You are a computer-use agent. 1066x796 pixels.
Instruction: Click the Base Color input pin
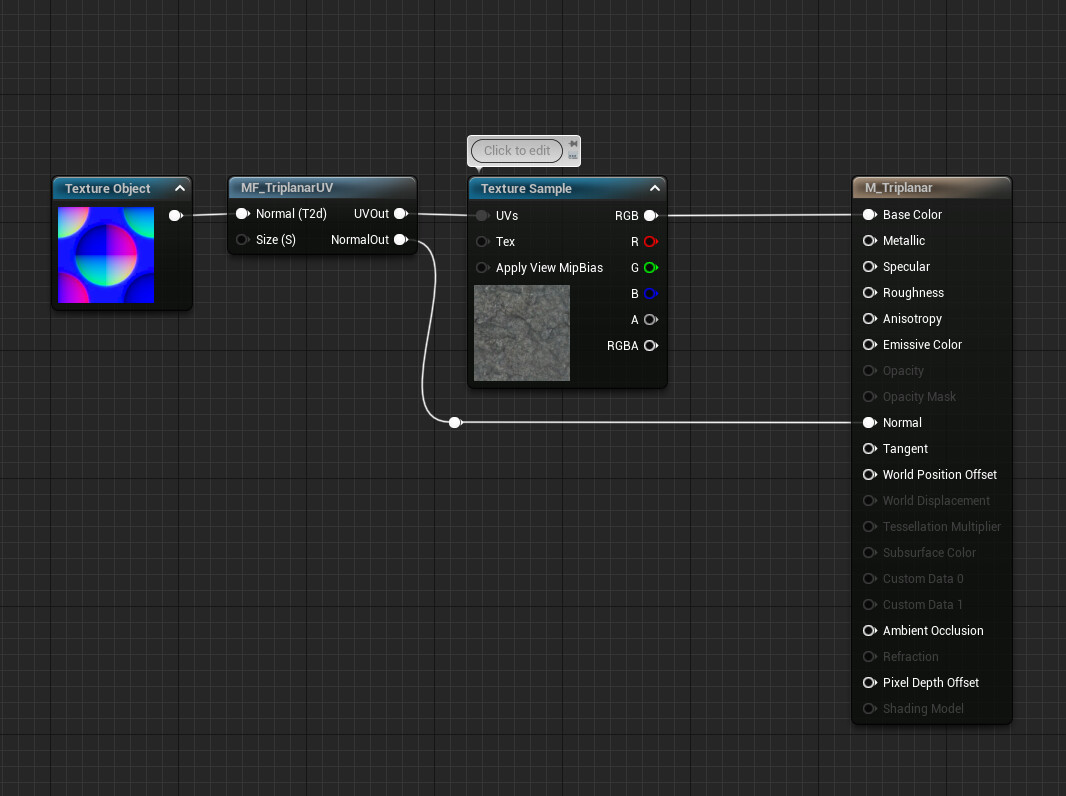pyautogui.click(x=869, y=214)
